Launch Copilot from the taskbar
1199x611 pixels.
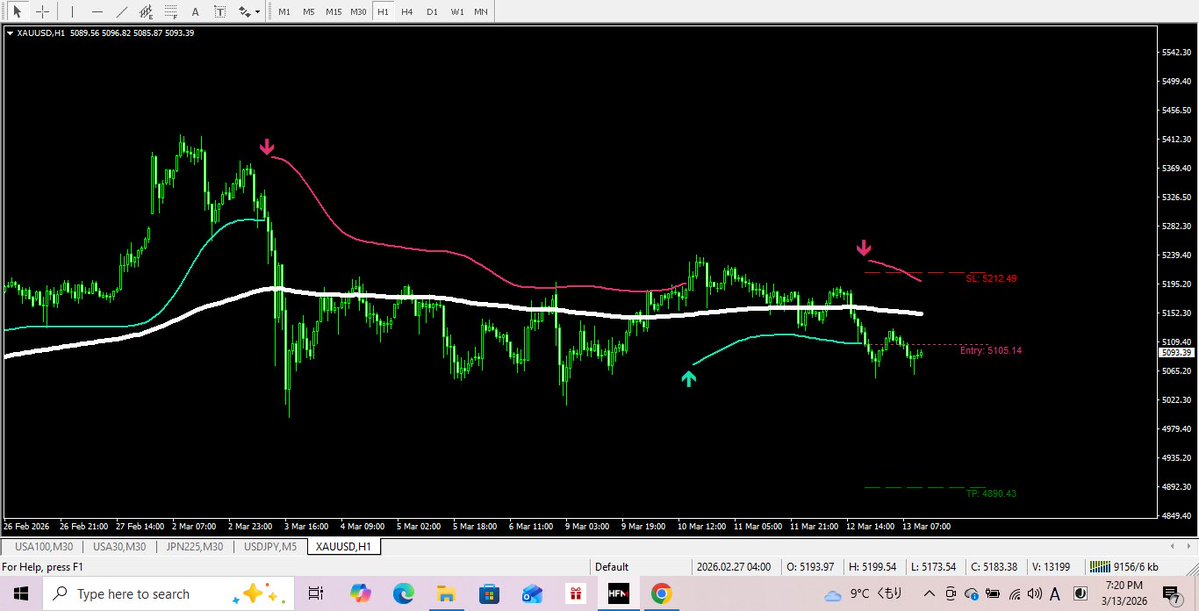coord(360,594)
